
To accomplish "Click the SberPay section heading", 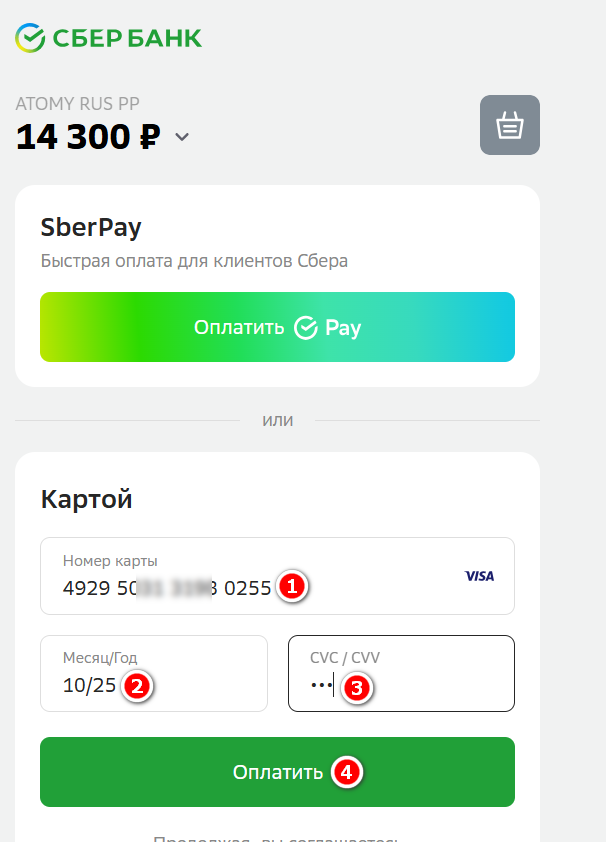I will tap(91, 227).
